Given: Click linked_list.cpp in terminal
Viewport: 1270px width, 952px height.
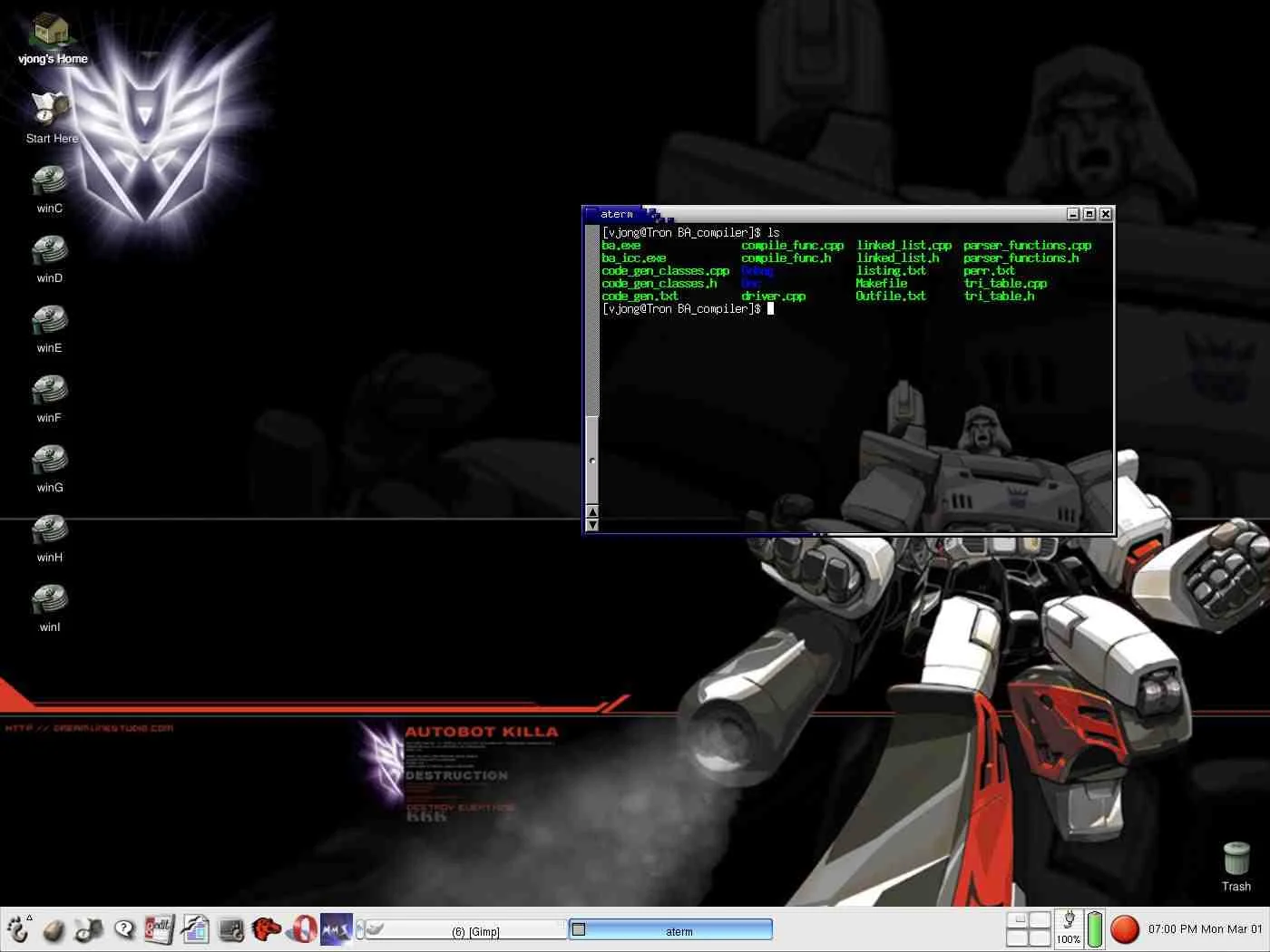Looking at the screenshot, I should (904, 246).
